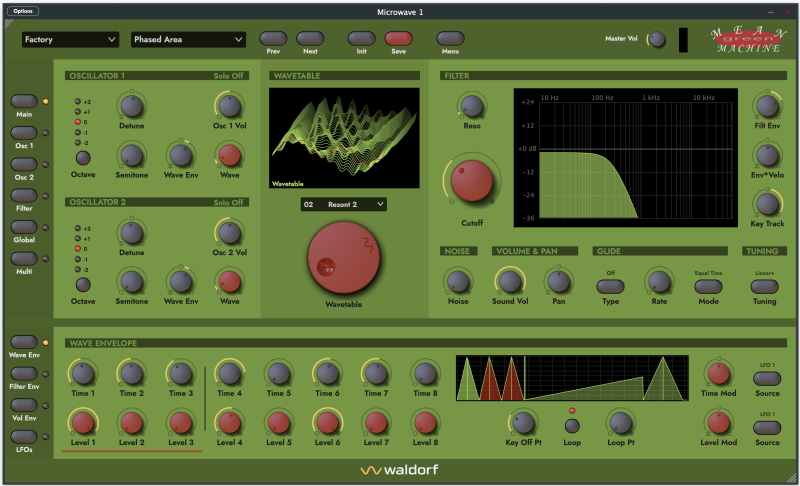Toggle the Glide Type button

pyautogui.click(x=610, y=287)
